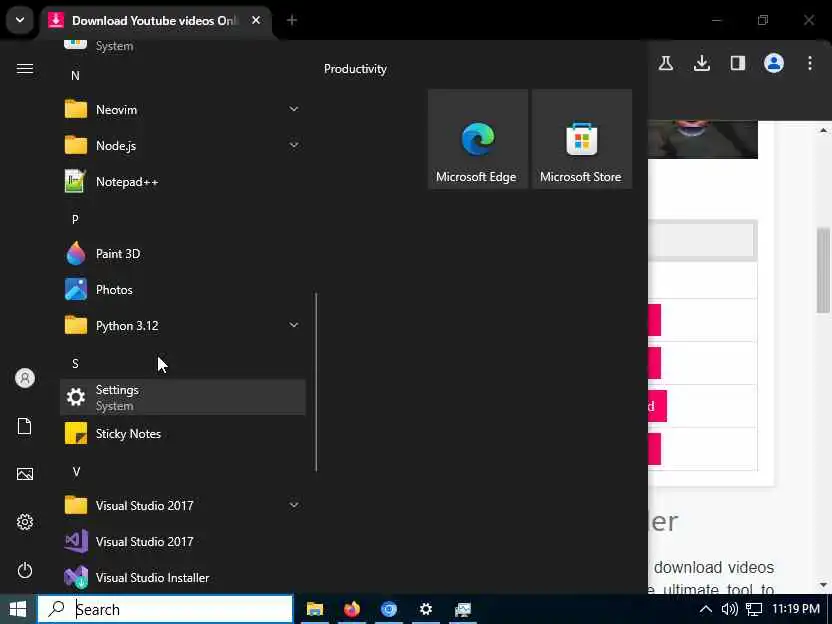832x624 pixels.
Task: Open the user account icon in Start sidebar
Action: pyautogui.click(x=25, y=378)
